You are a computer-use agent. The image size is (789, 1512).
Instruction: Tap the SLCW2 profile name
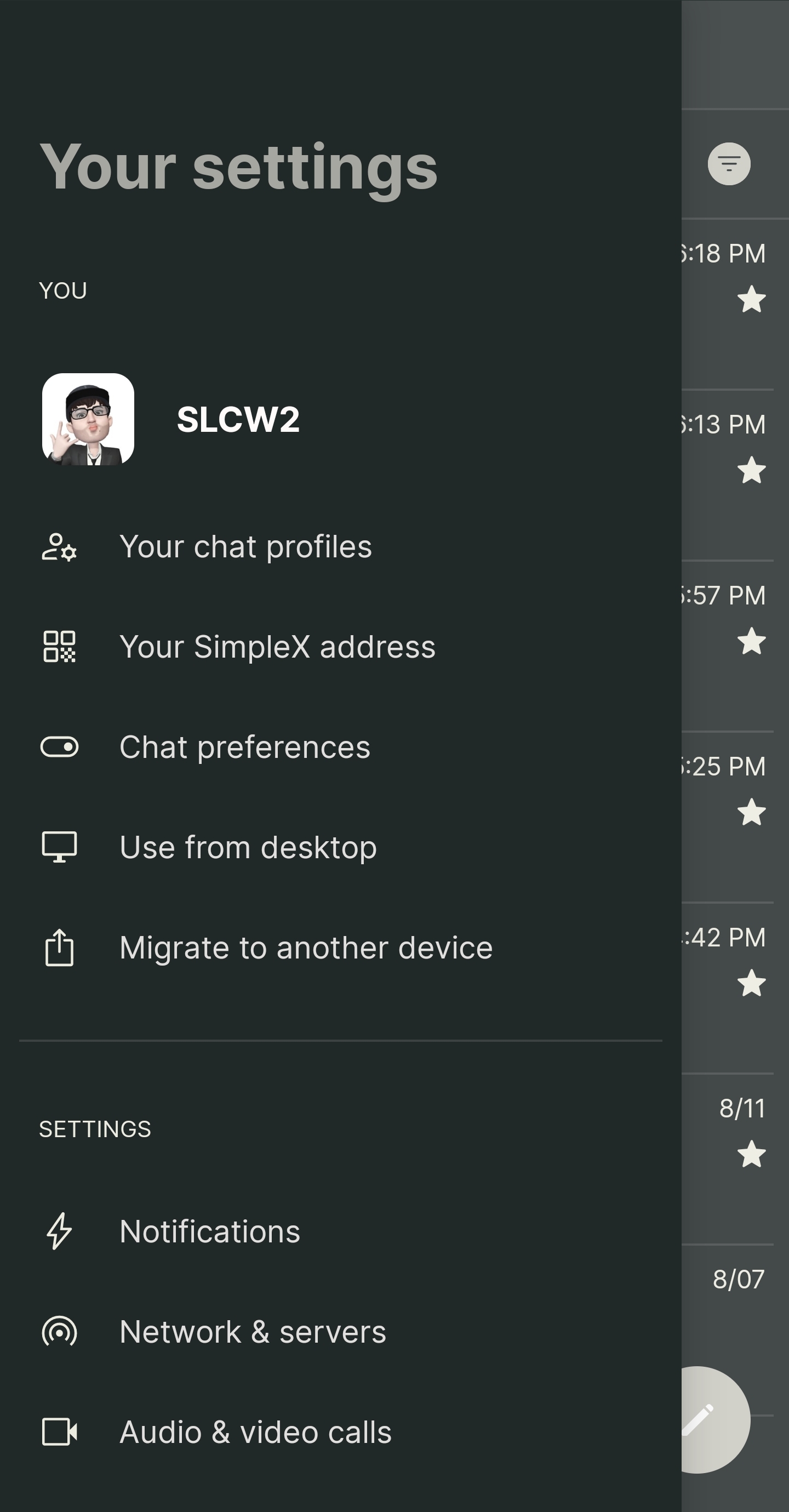[x=238, y=419]
